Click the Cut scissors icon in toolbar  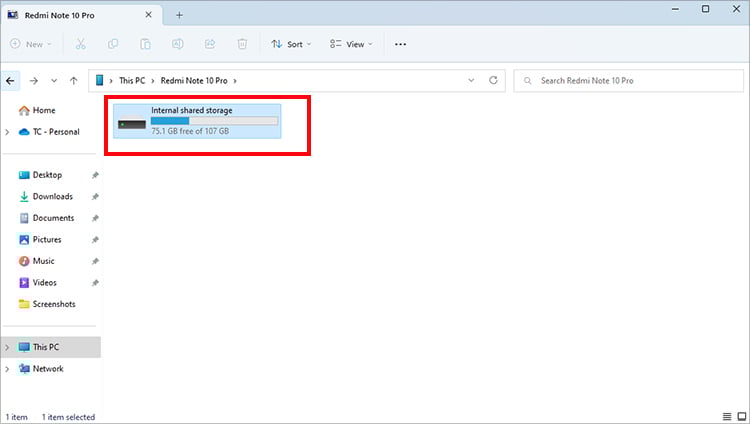(81, 44)
